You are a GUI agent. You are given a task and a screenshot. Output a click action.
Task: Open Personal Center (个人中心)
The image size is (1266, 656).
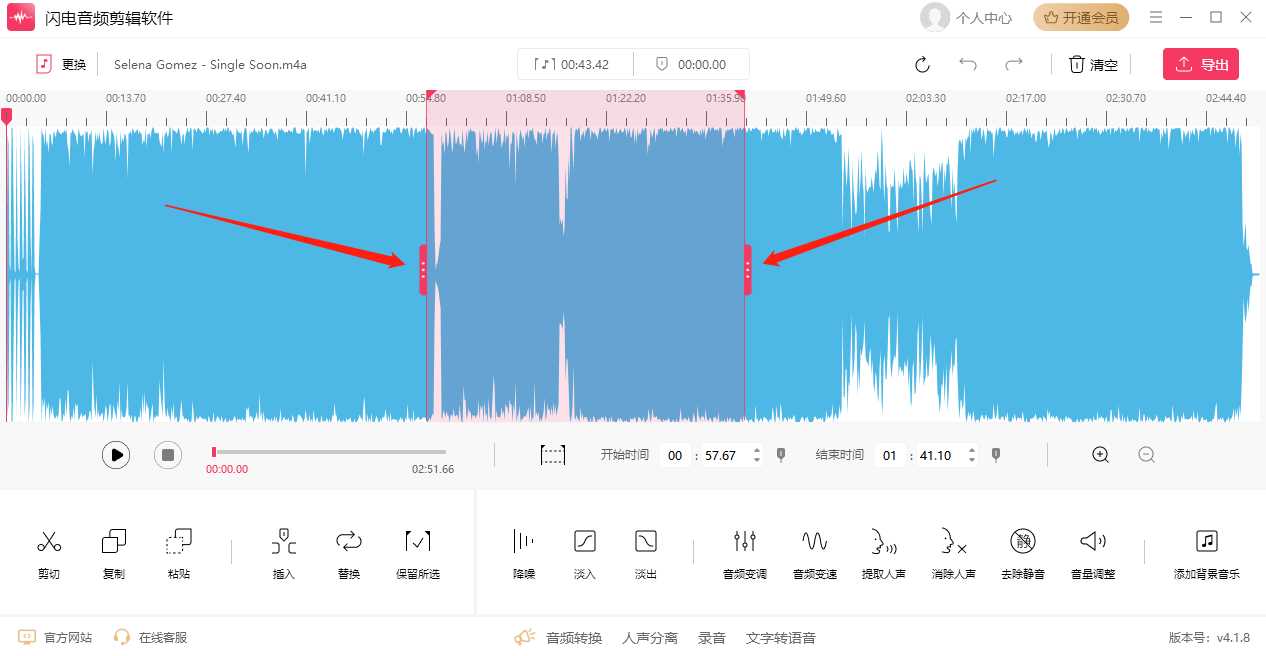(x=966, y=17)
